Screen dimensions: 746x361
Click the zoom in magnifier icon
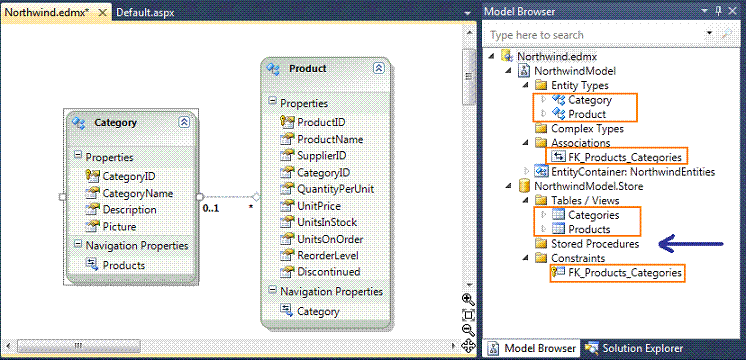468,299
